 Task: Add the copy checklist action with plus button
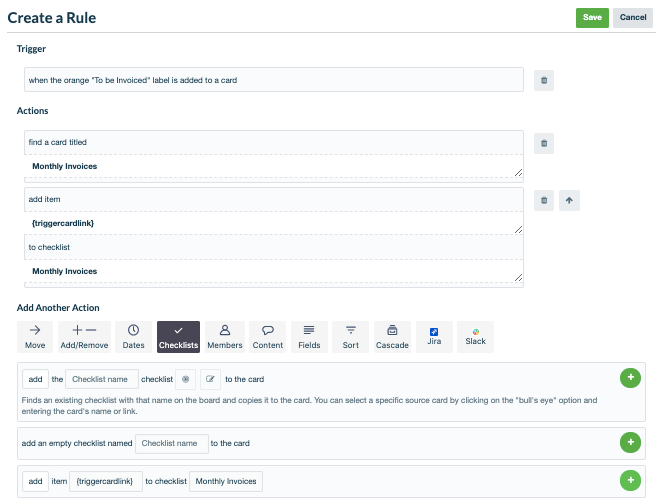(x=630, y=378)
